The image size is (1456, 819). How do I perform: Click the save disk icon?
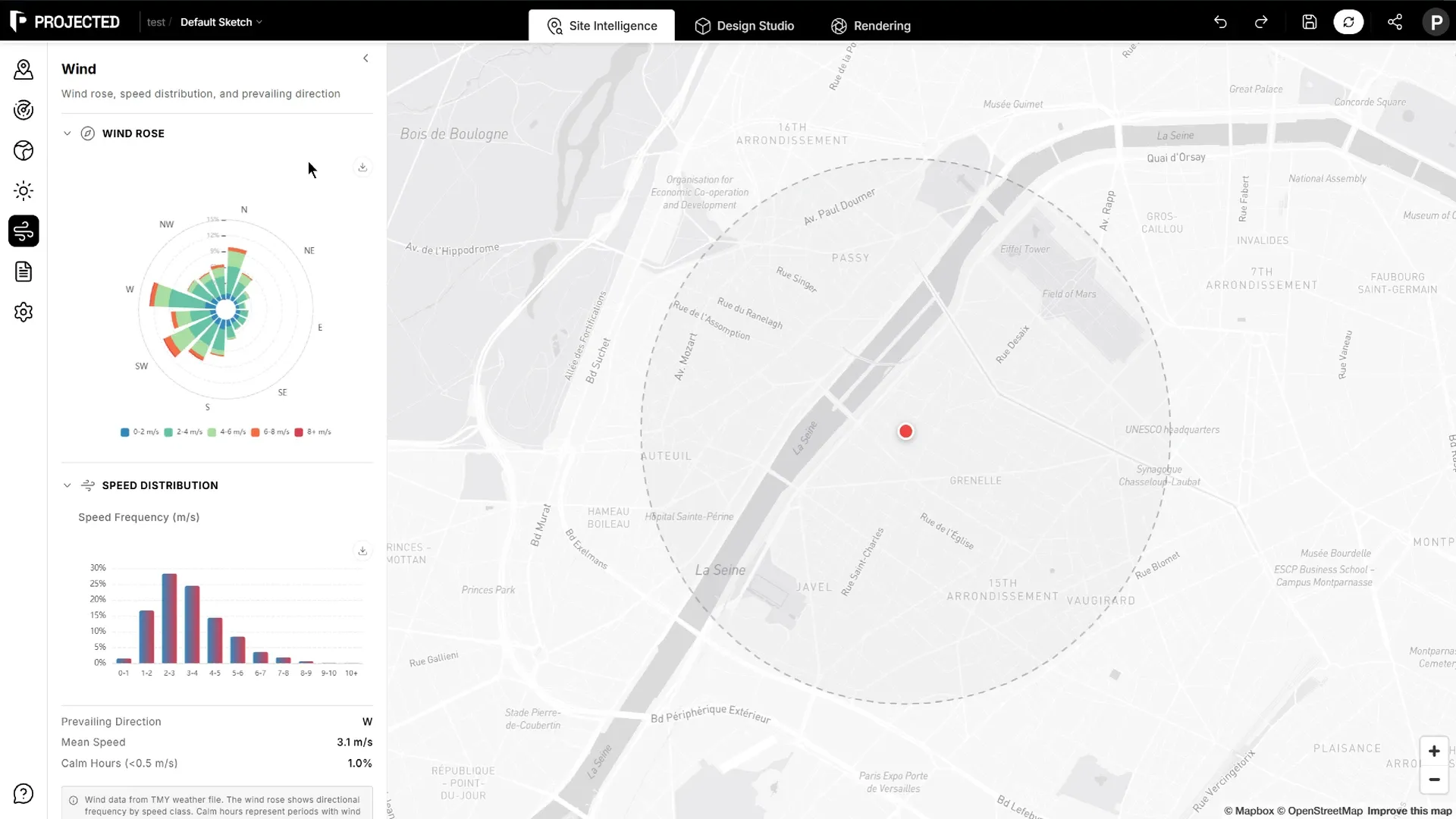click(1310, 22)
